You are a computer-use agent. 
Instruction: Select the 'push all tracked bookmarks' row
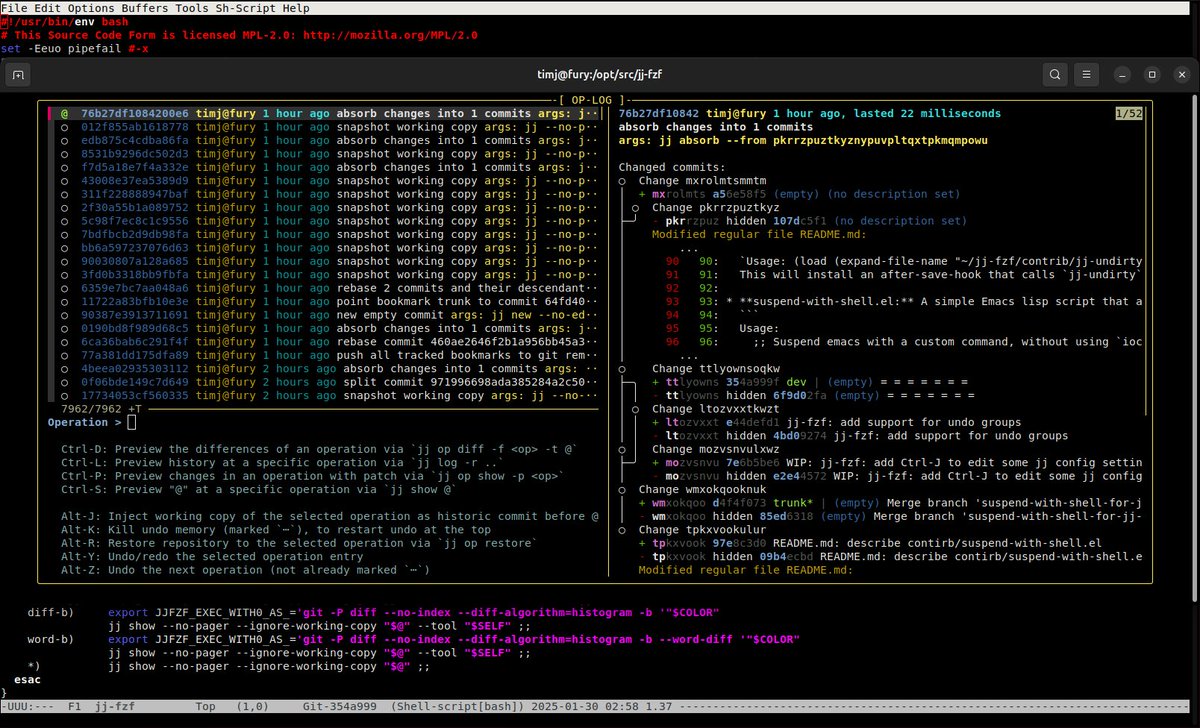click(324, 354)
